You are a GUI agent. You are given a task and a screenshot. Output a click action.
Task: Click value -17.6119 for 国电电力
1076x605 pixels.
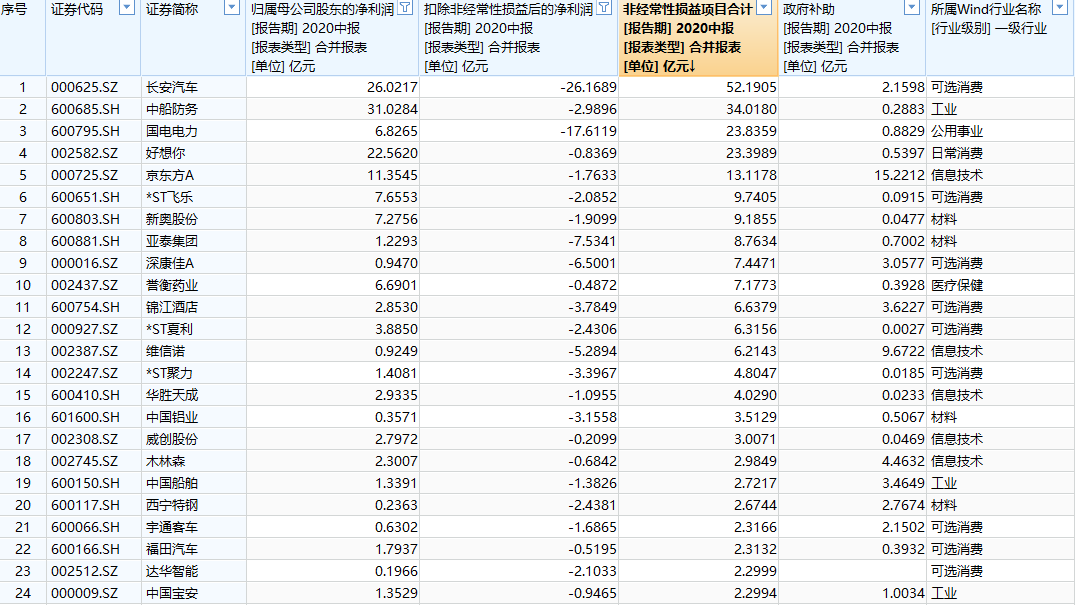coord(588,131)
